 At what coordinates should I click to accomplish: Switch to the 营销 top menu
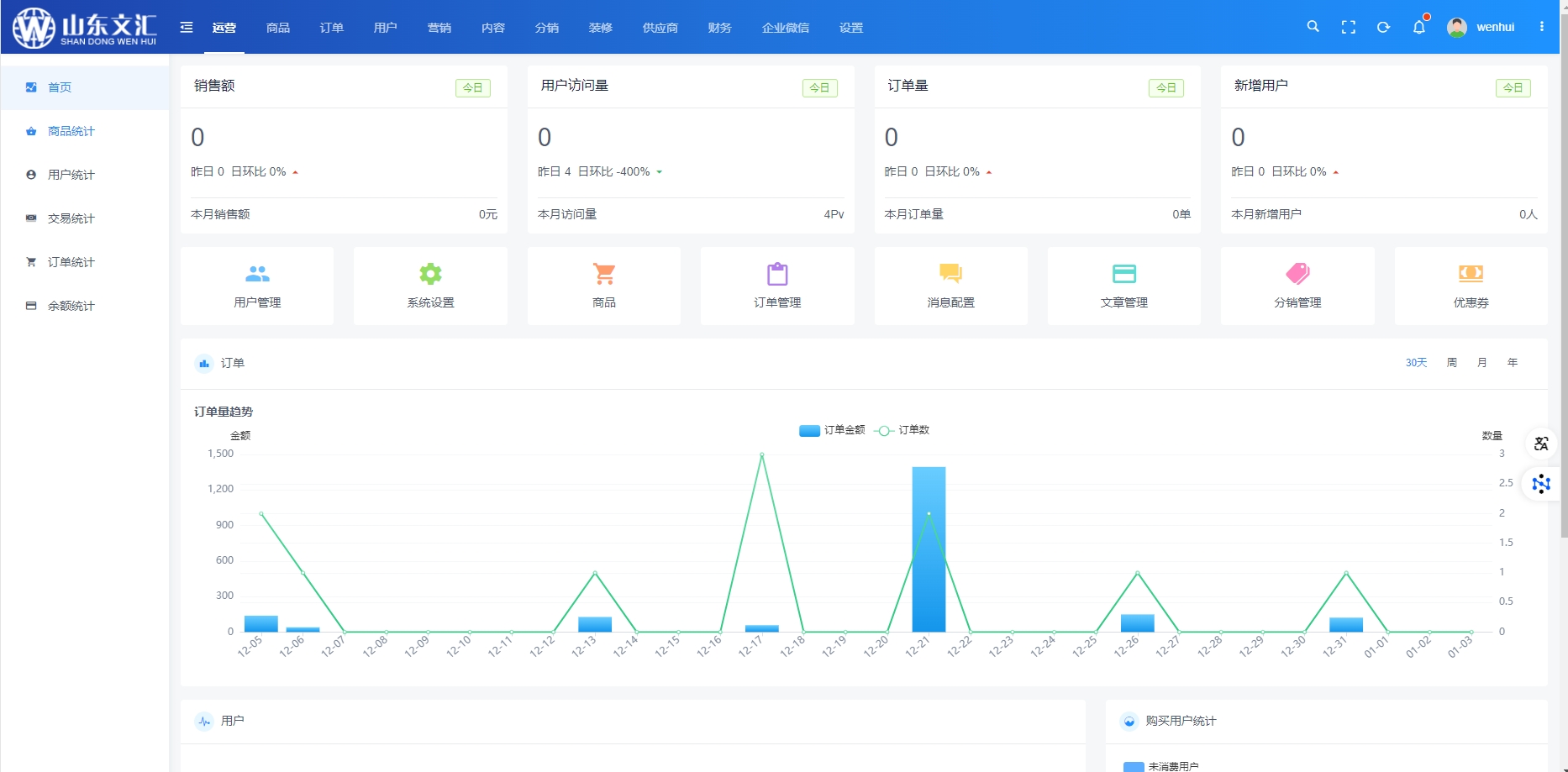pos(439,28)
